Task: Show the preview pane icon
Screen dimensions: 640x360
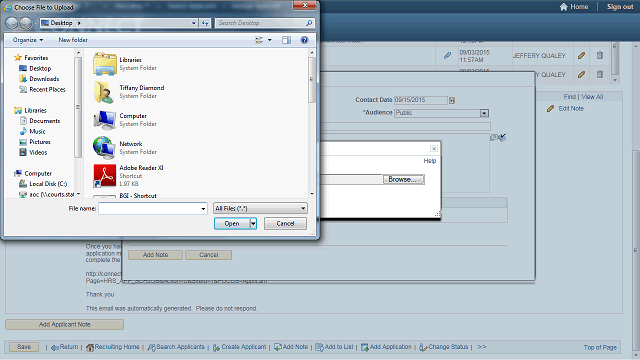Action: [286, 40]
